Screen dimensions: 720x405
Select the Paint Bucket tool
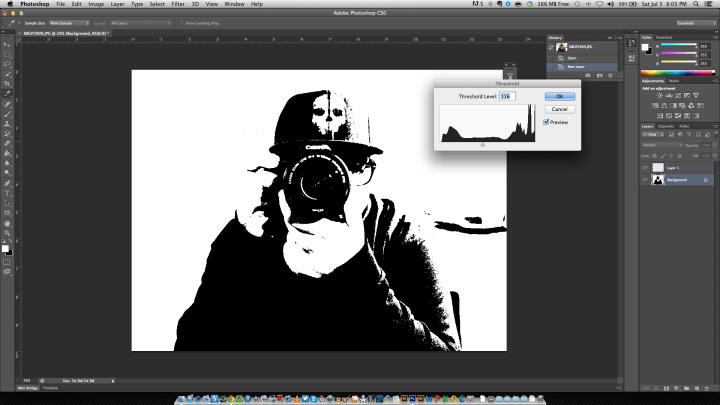(7, 153)
